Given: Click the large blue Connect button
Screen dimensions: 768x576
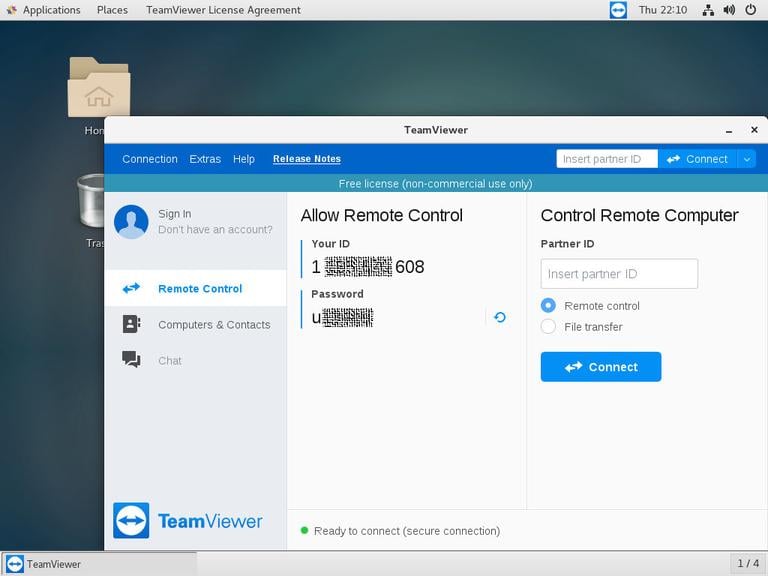Looking at the screenshot, I should pyautogui.click(x=601, y=367).
